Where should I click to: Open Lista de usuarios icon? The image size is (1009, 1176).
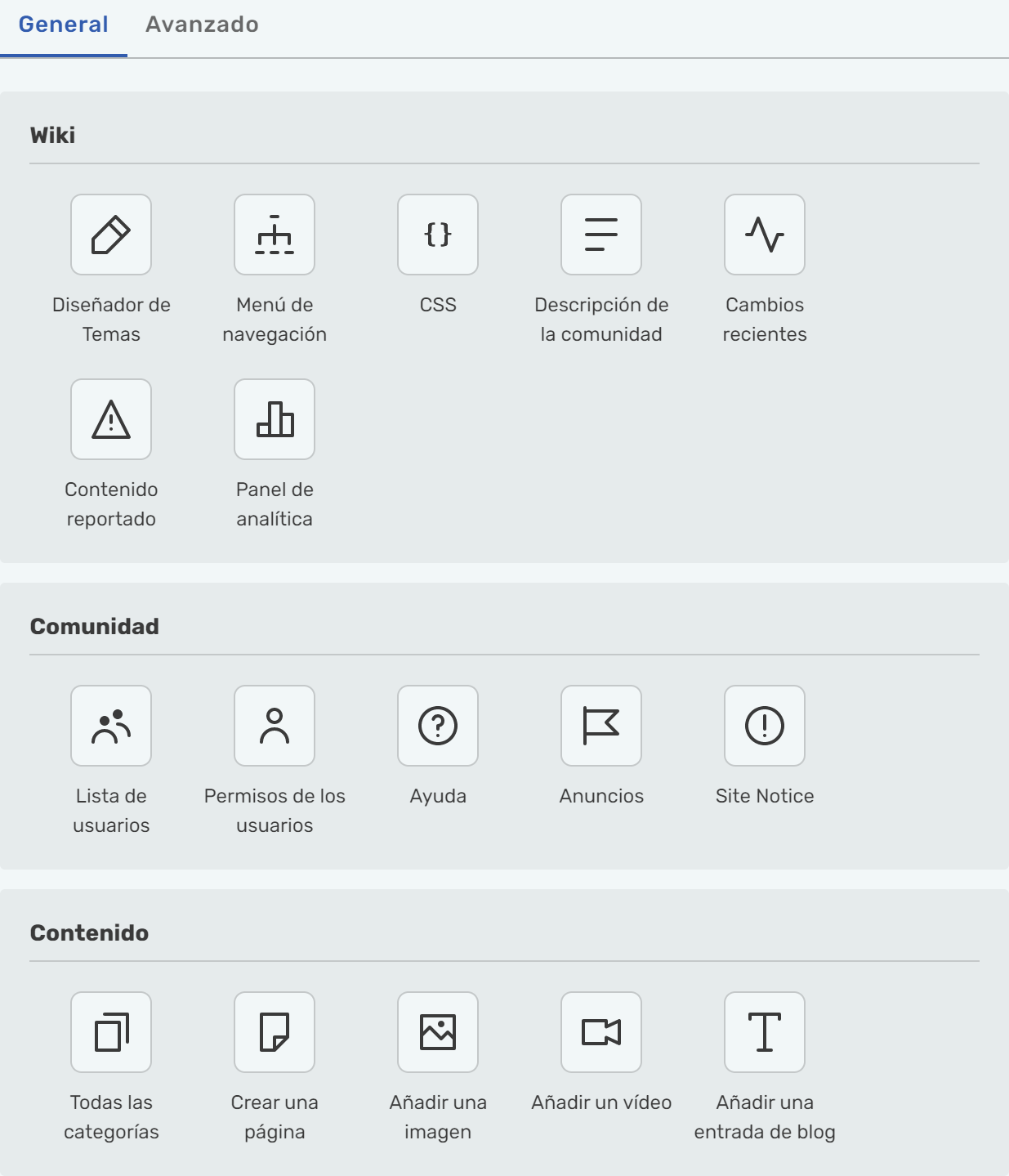tap(111, 726)
